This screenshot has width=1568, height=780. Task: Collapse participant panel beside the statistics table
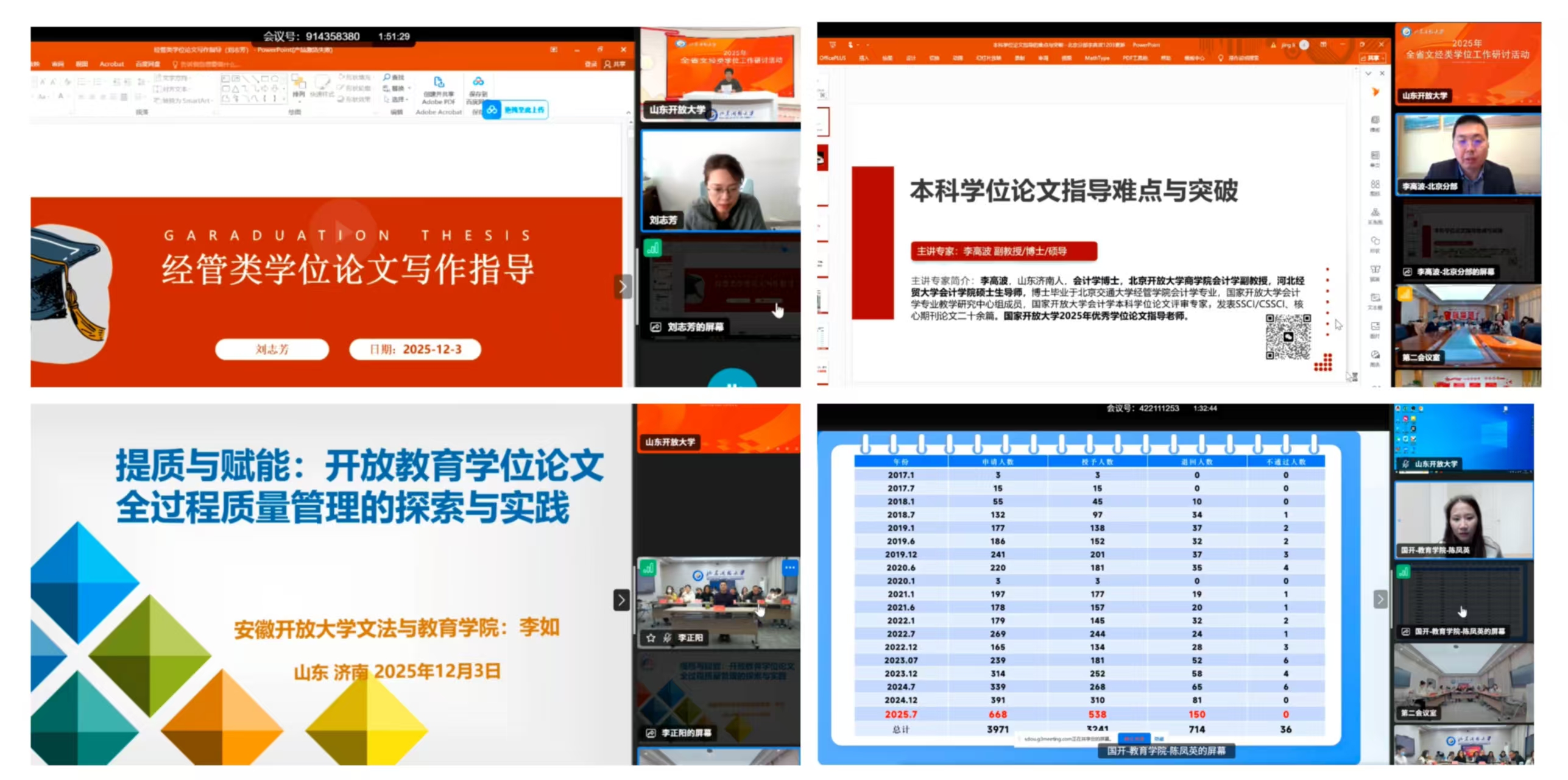point(1380,600)
